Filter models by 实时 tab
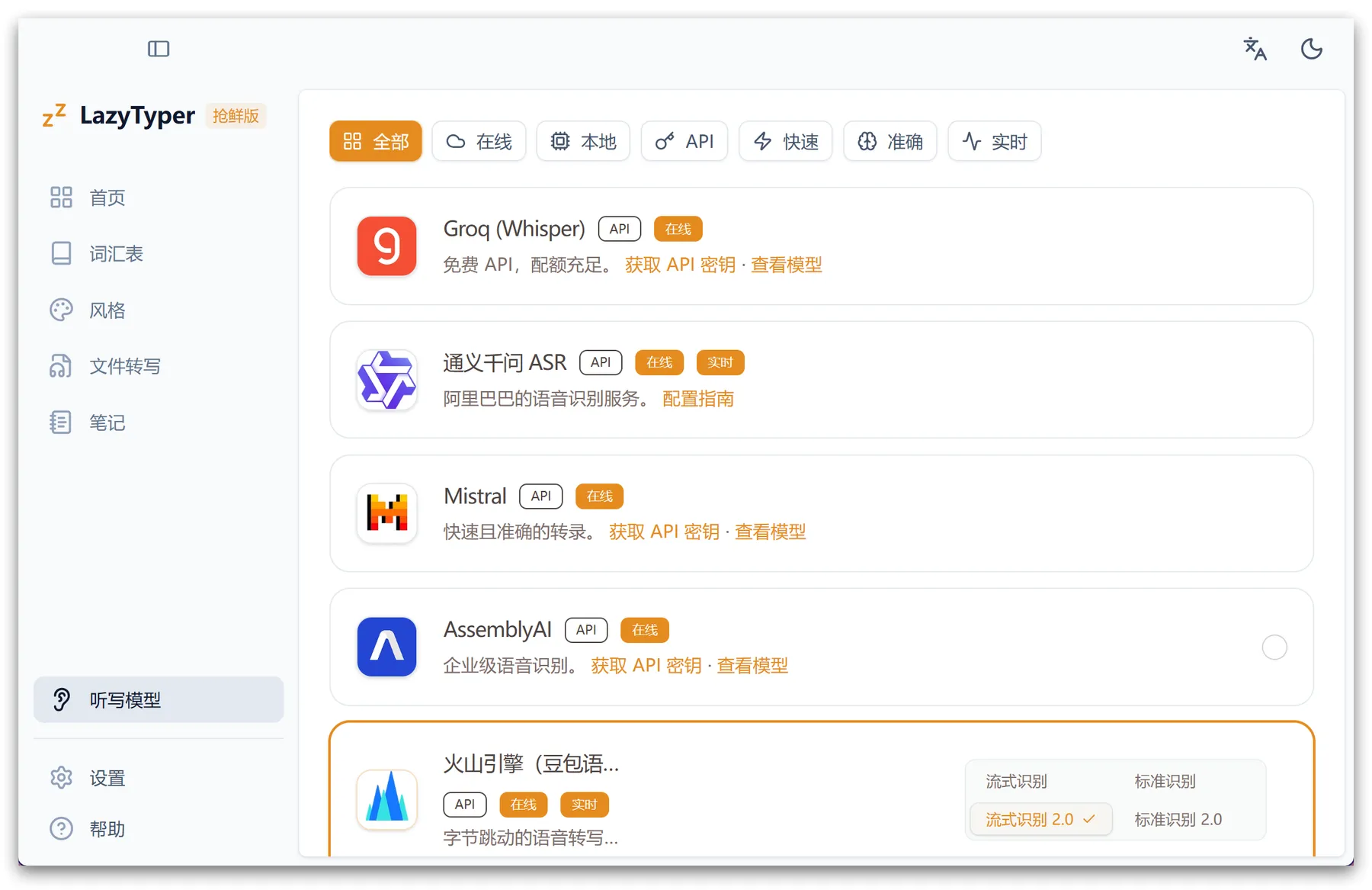1372x890 pixels. tap(994, 141)
